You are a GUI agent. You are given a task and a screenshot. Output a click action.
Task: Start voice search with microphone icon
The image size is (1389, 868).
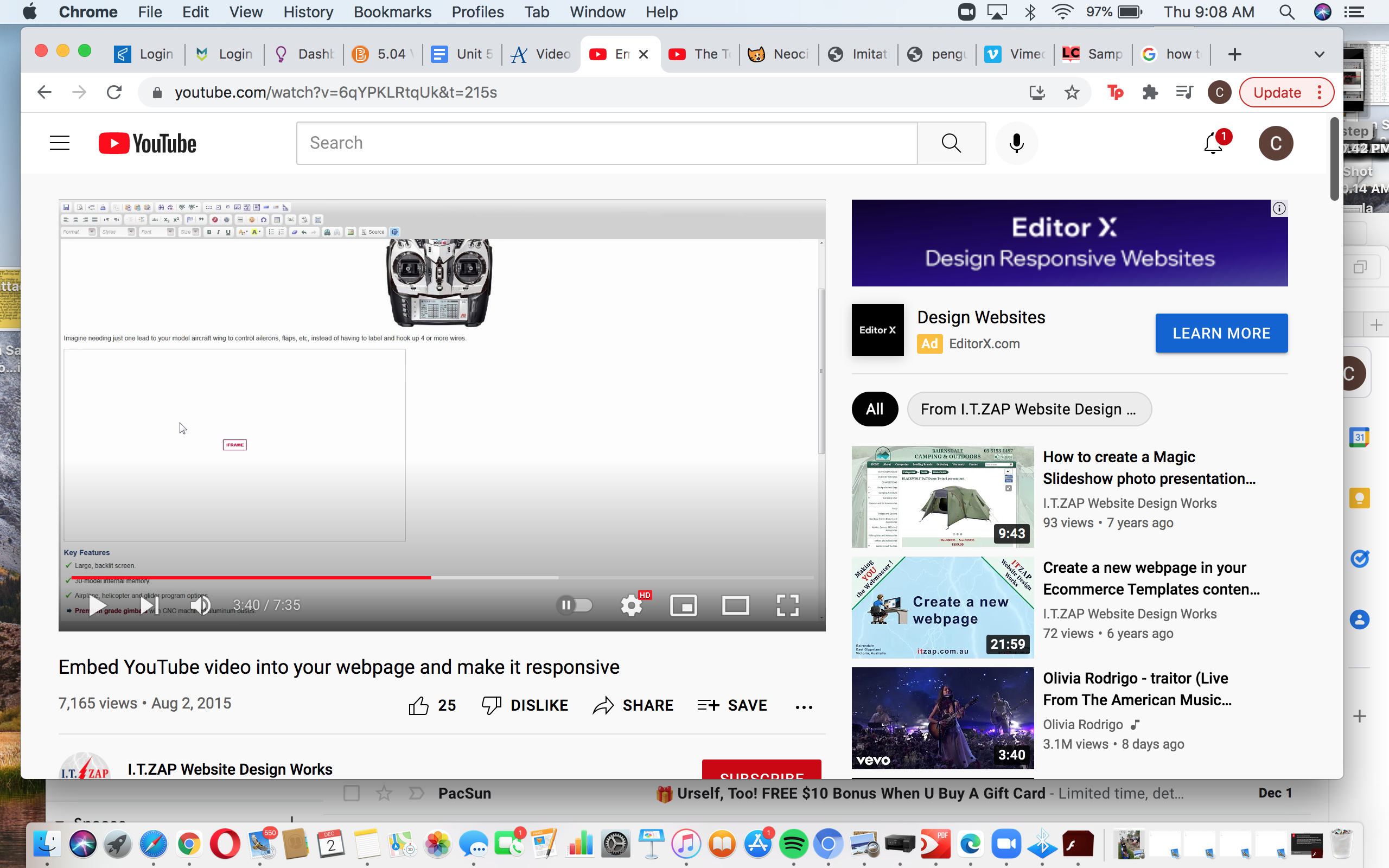pos(1016,143)
